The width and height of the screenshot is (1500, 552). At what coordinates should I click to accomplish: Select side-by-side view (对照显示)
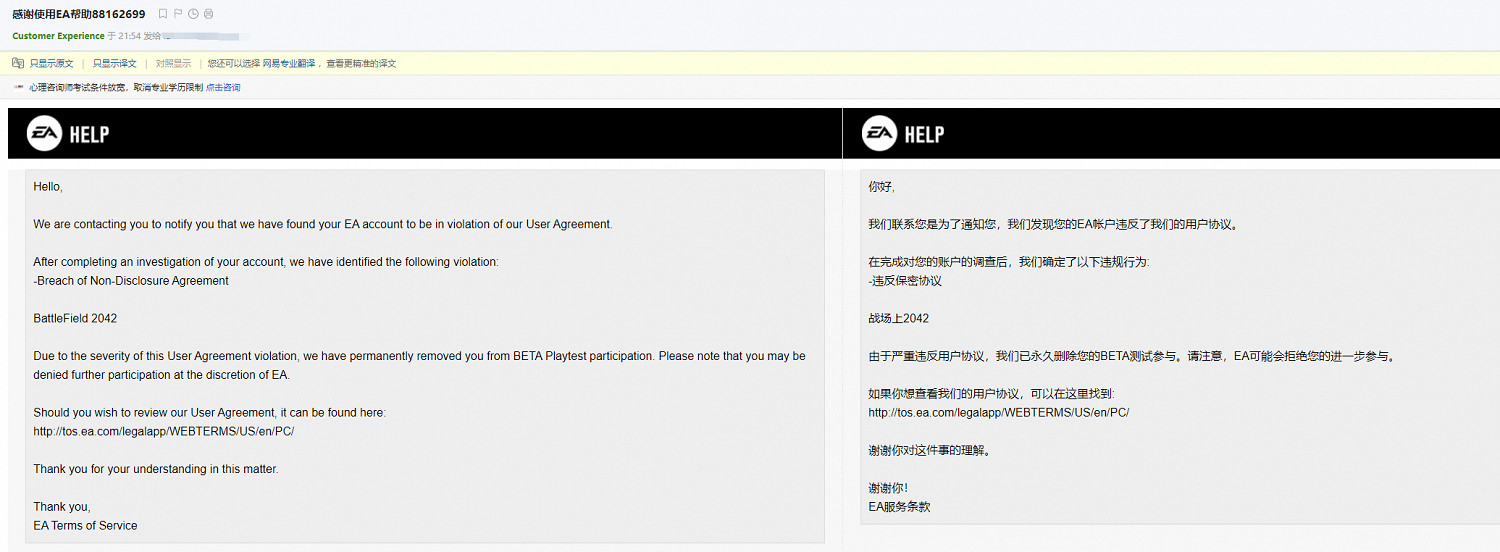pos(173,63)
